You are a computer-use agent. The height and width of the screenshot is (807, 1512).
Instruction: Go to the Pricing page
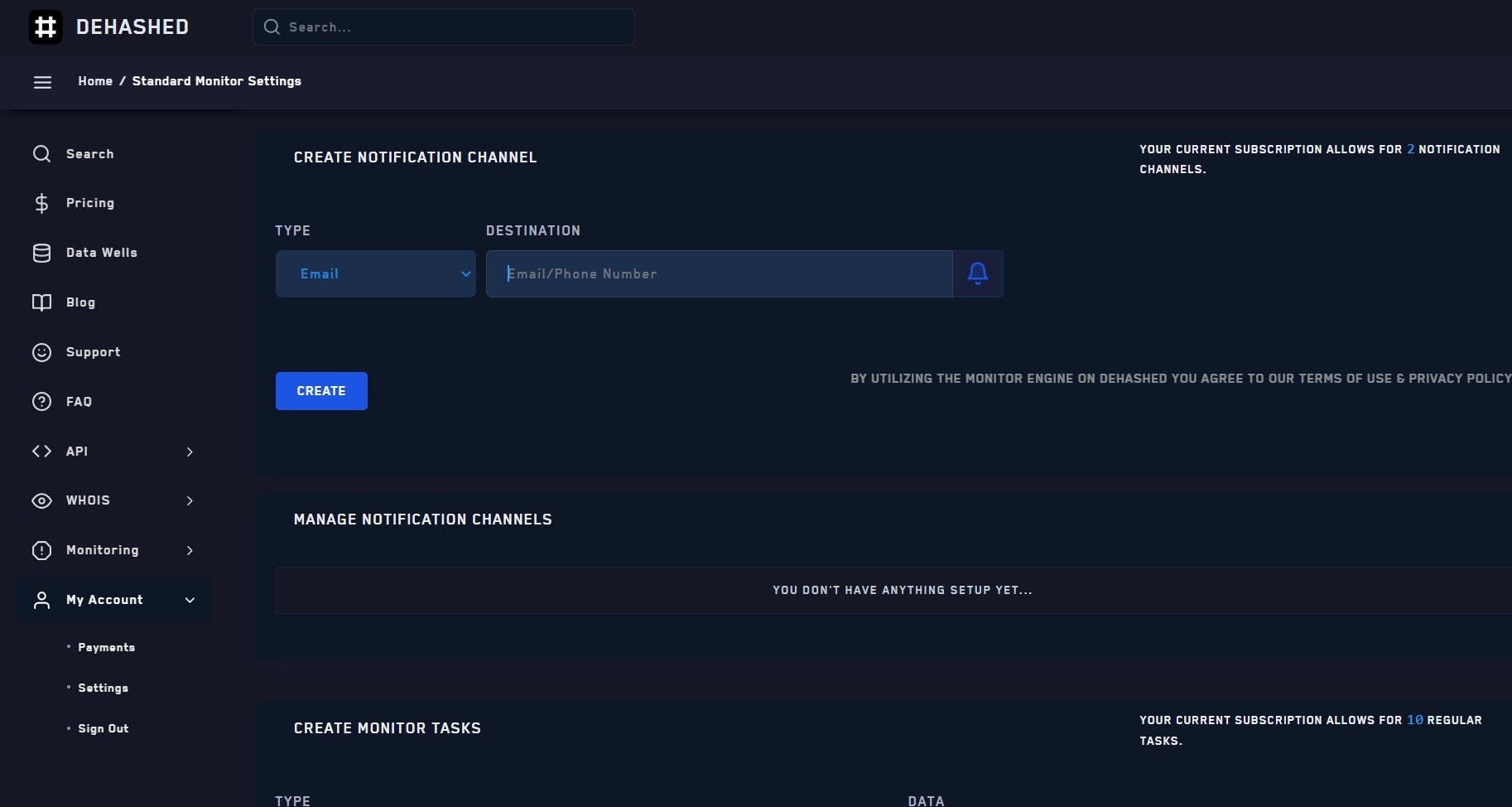click(x=90, y=203)
